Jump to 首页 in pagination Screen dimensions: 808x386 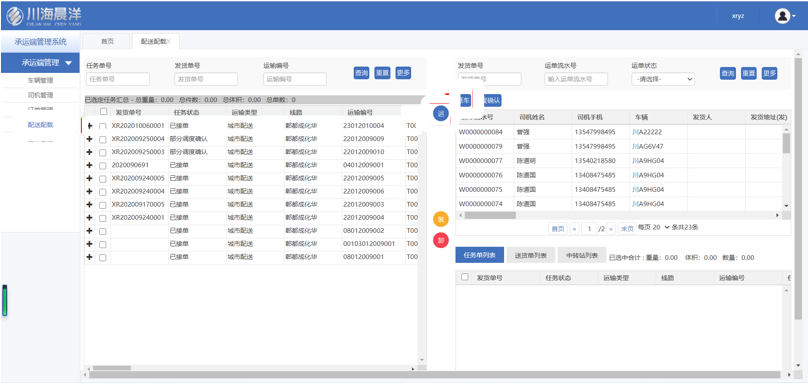click(557, 228)
